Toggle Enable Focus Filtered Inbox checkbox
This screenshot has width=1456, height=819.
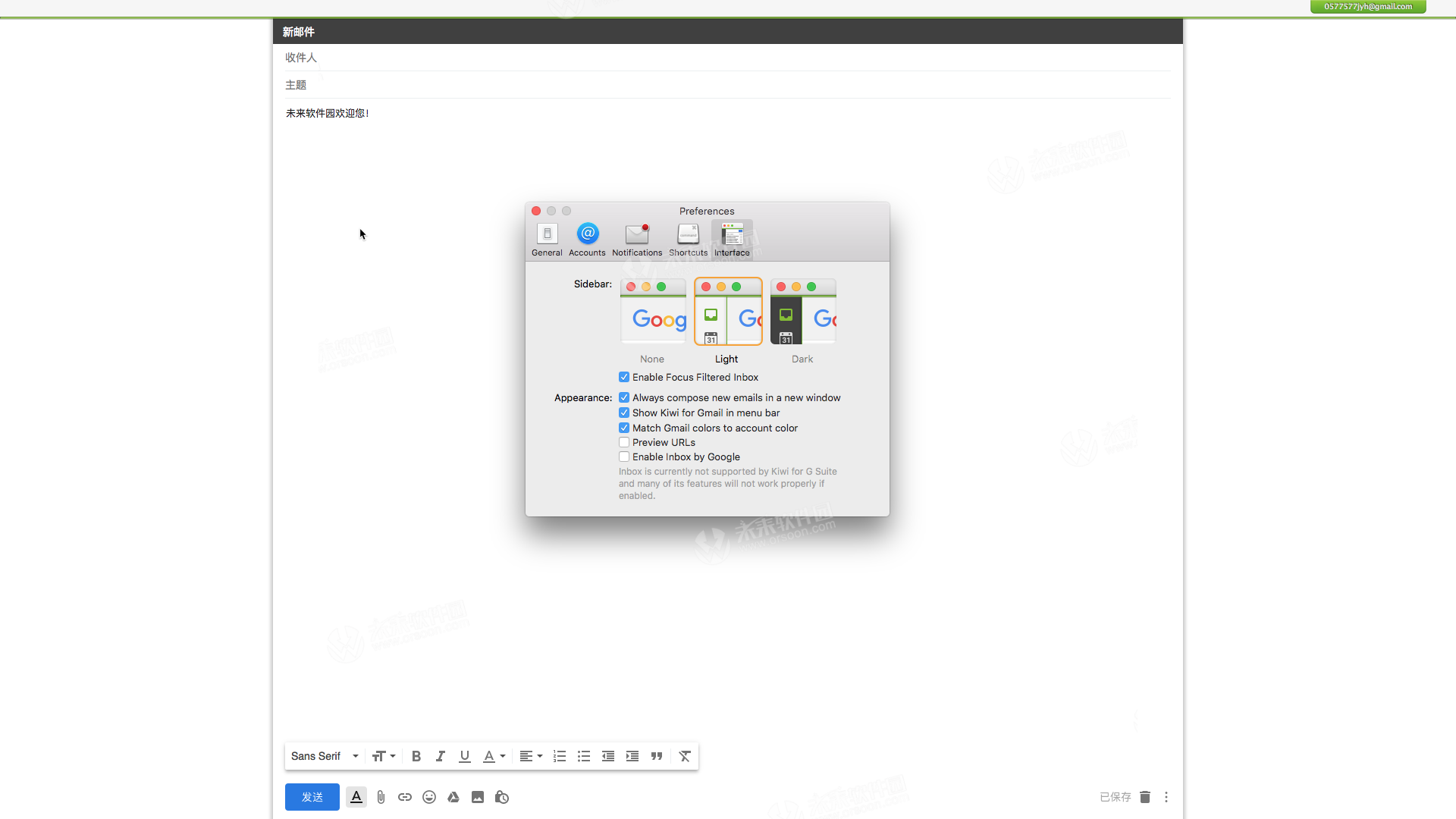624,377
